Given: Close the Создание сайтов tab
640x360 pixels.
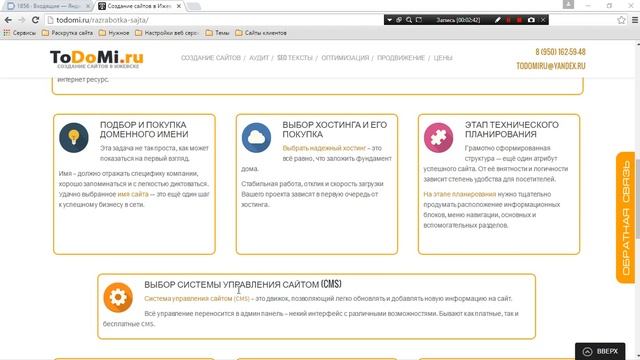Looking at the screenshot, I should click(179, 6).
